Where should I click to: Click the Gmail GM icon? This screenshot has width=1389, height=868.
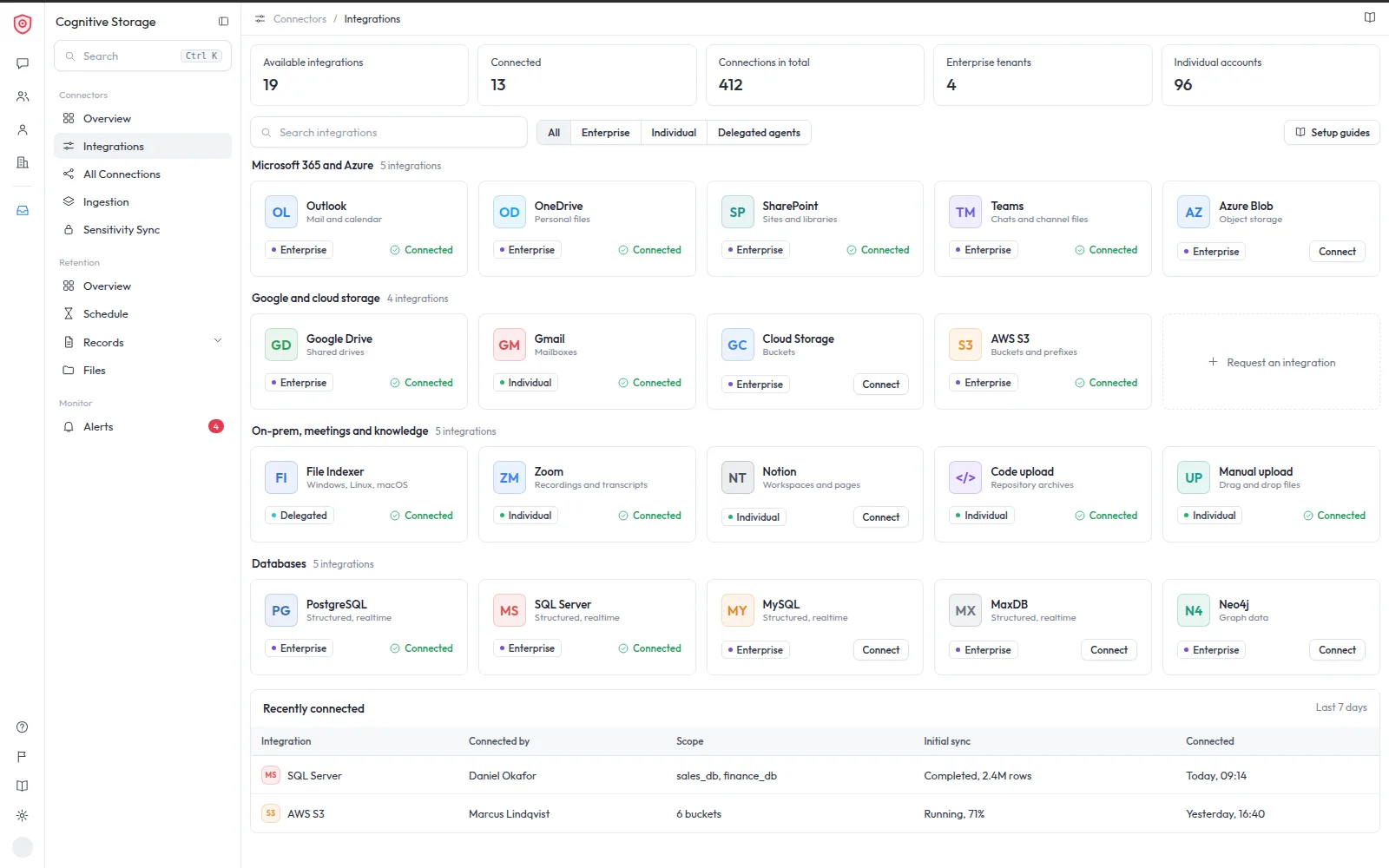point(510,345)
